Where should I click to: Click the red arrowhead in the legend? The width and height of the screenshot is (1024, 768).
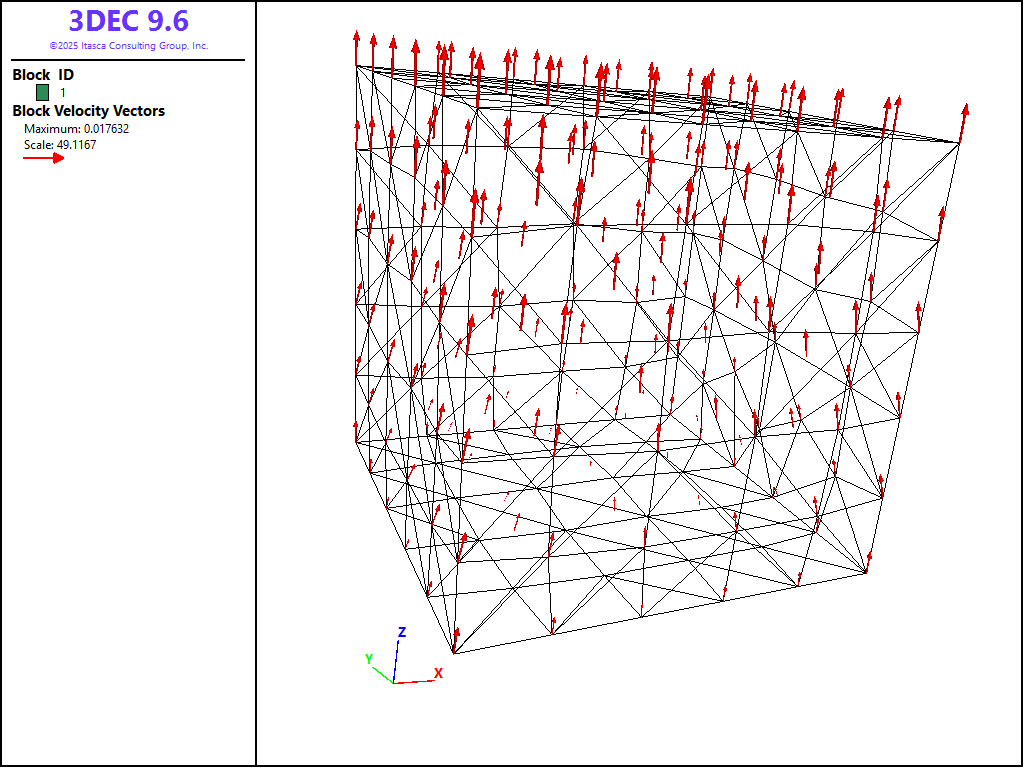(59, 157)
